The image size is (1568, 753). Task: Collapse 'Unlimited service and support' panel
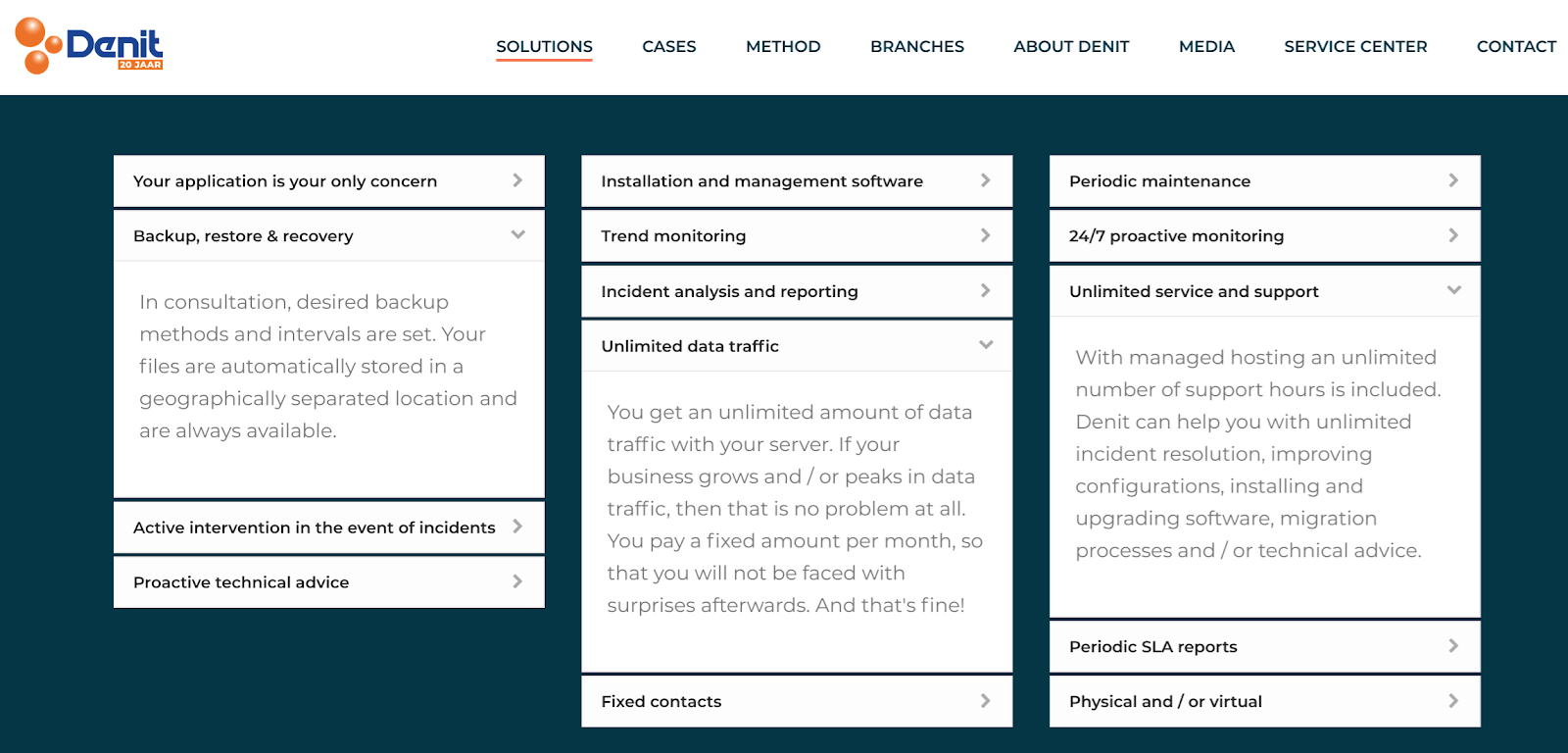pyautogui.click(x=1265, y=291)
